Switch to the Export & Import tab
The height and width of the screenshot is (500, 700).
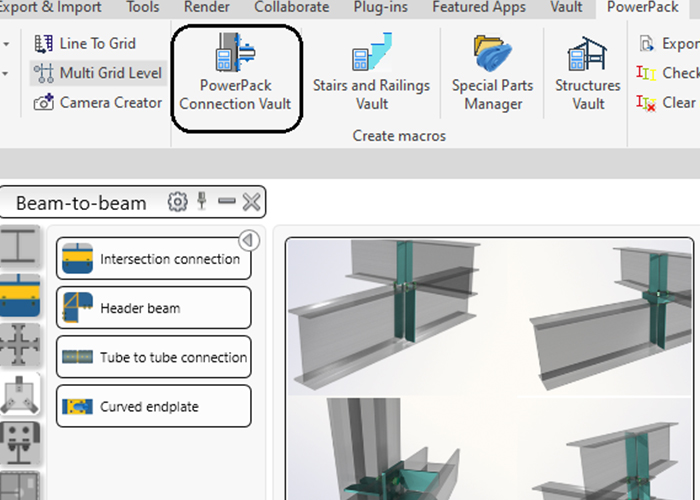50,7
